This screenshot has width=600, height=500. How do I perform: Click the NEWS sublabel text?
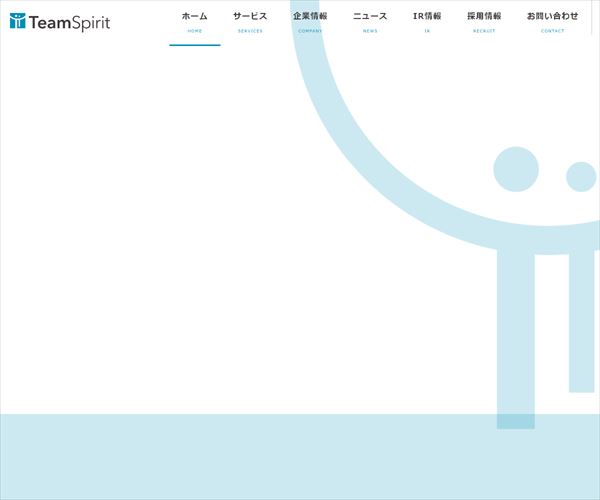coord(370,31)
